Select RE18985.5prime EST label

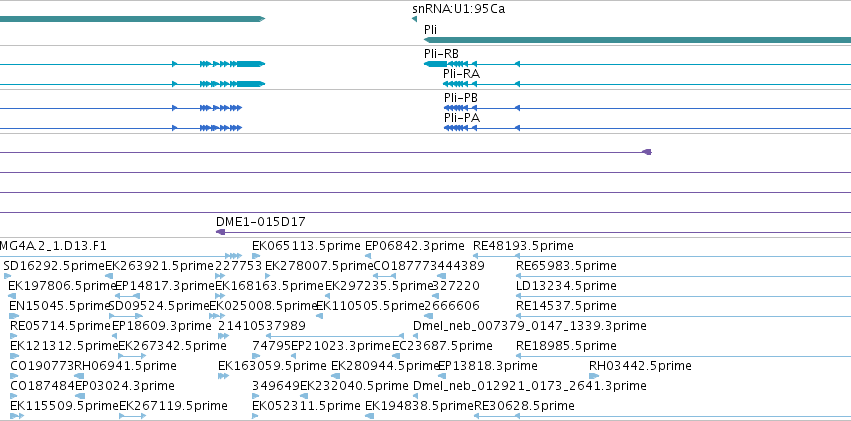pos(567,346)
